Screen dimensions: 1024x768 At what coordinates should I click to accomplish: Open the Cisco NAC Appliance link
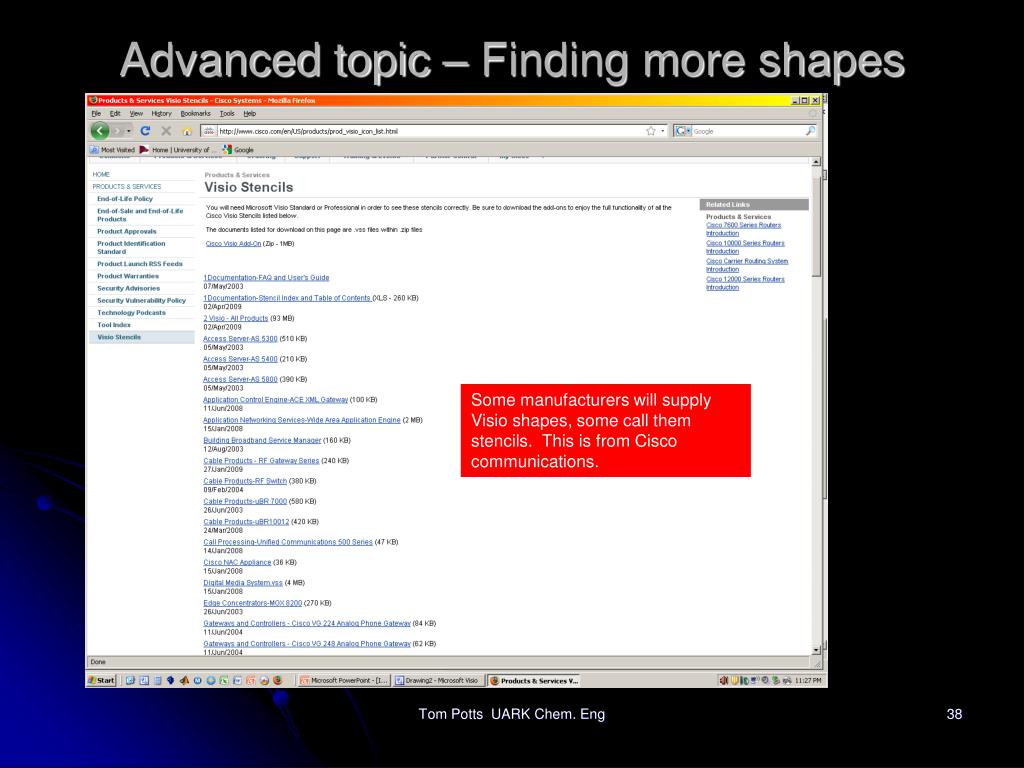[x=237, y=562]
